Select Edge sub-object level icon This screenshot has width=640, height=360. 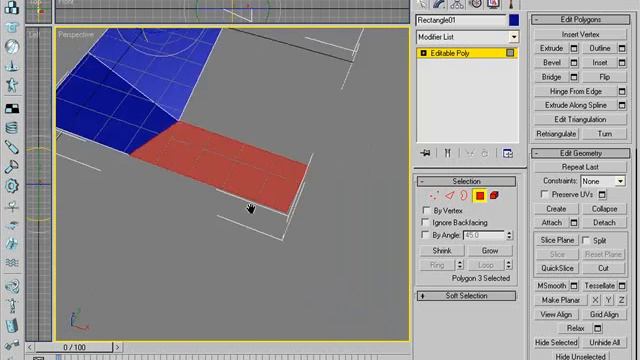(449, 196)
